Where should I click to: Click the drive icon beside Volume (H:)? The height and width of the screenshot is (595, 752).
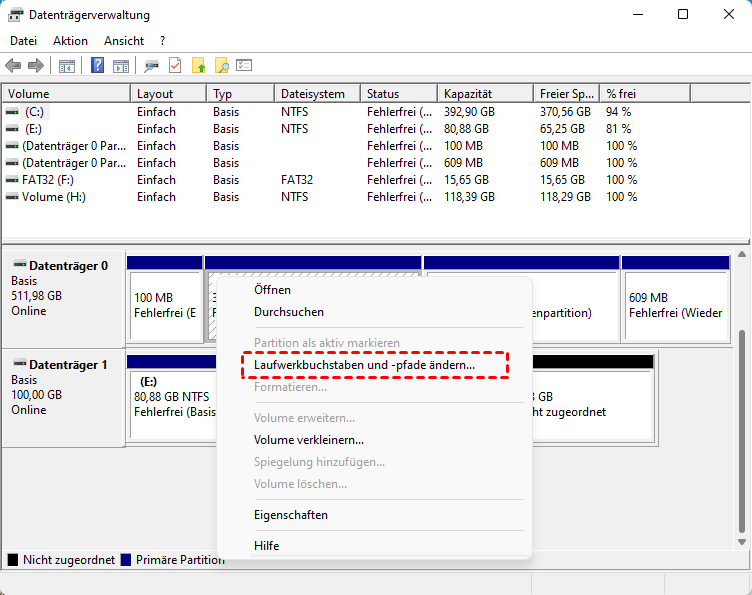coord(12,197)
